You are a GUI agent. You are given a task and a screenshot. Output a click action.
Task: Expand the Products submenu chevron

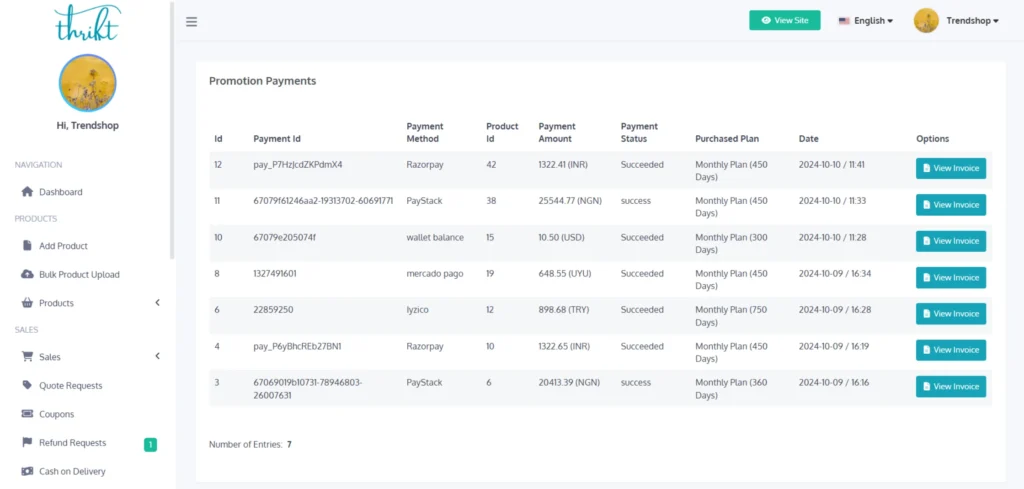click(x=157, y=303)
